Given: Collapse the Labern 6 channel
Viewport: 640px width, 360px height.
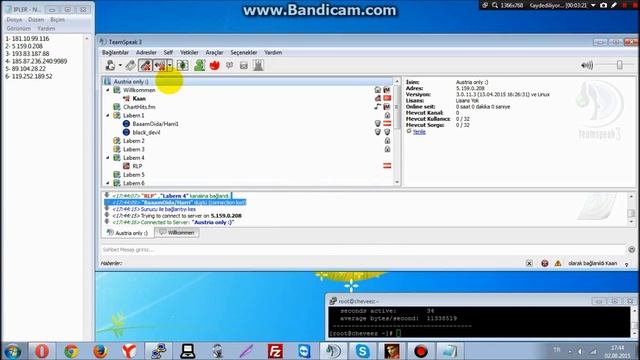Looking at the screenshot, I should click(108, 183).
